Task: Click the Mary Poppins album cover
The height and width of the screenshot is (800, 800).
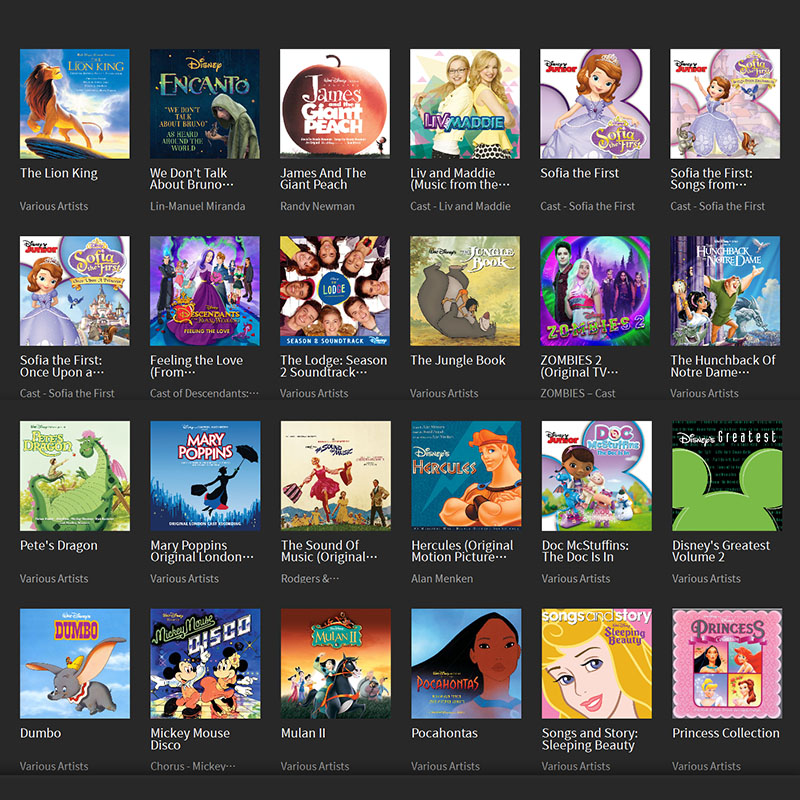Action: (x=205, y=476)
